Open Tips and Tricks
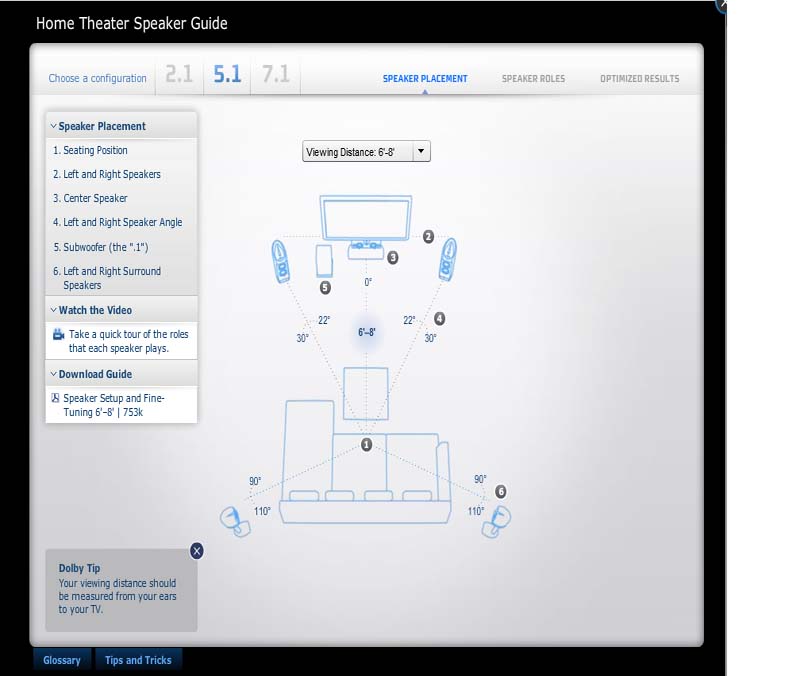This screenshot has width=800, height=676. [138, 660]
